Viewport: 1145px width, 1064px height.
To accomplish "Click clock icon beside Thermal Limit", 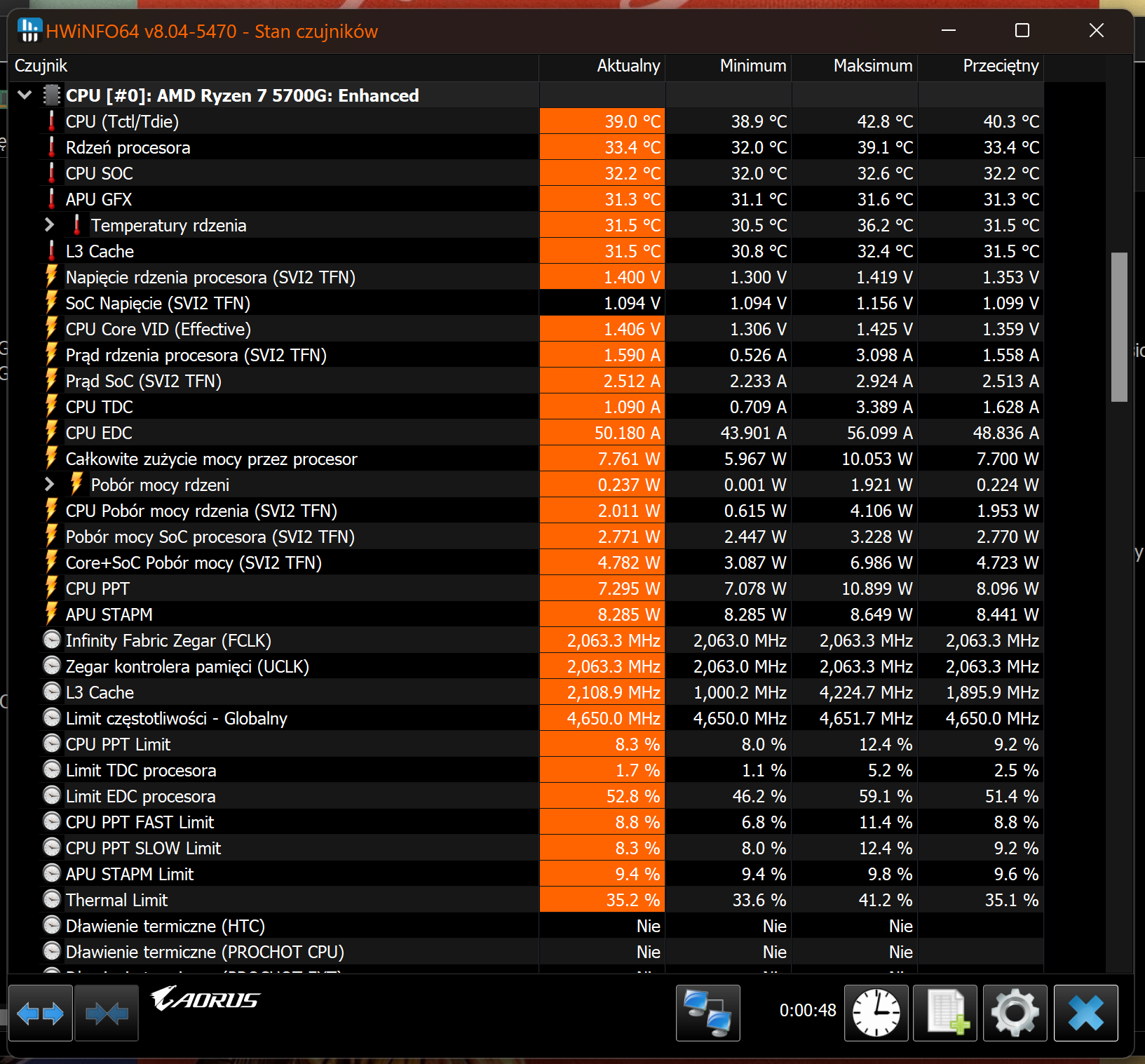I will [x=51, y=899].
